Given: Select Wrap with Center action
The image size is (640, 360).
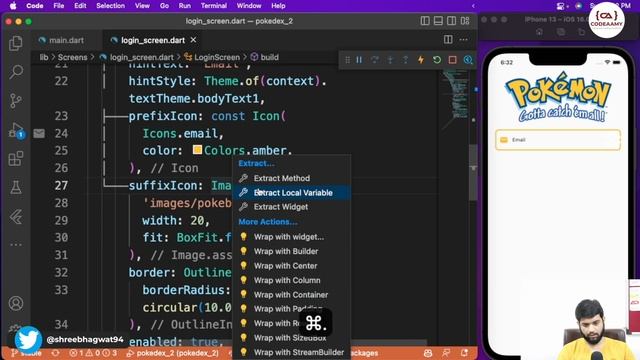Looking at the screenshot, I should (291, 266).
